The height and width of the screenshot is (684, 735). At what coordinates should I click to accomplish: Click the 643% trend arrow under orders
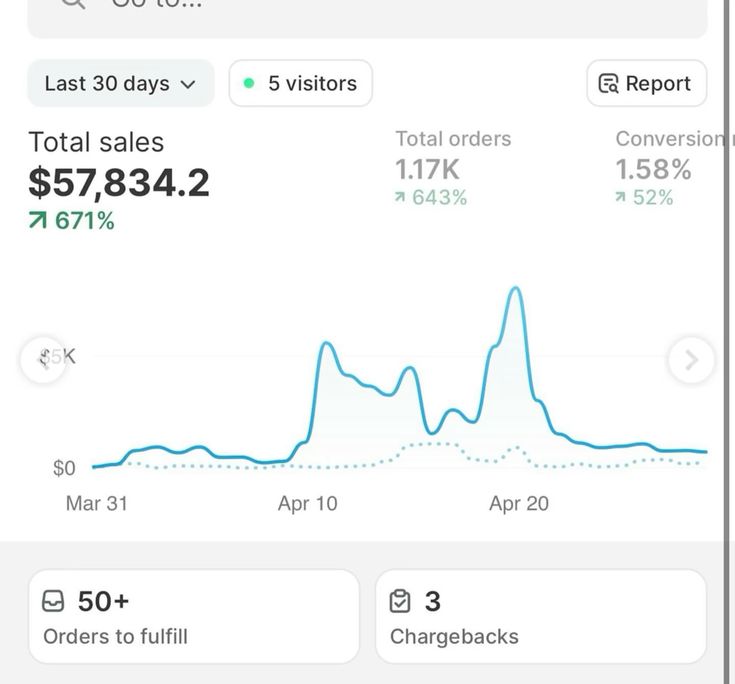(x=401, y=198)
